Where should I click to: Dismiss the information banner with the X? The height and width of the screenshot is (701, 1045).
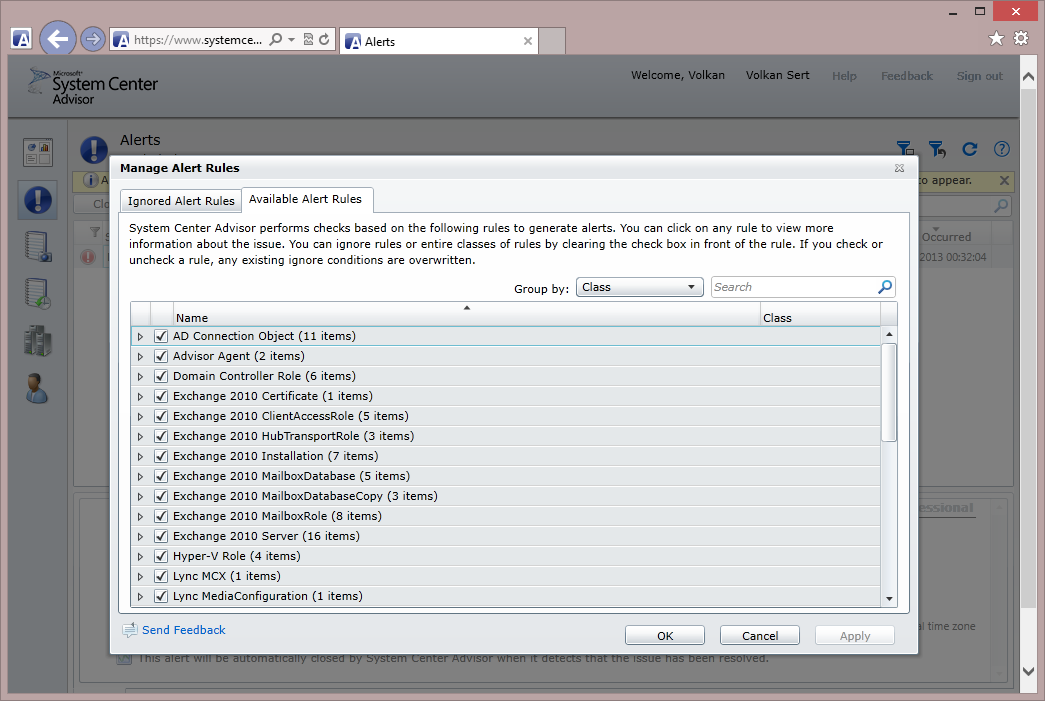click(1004, 181)
